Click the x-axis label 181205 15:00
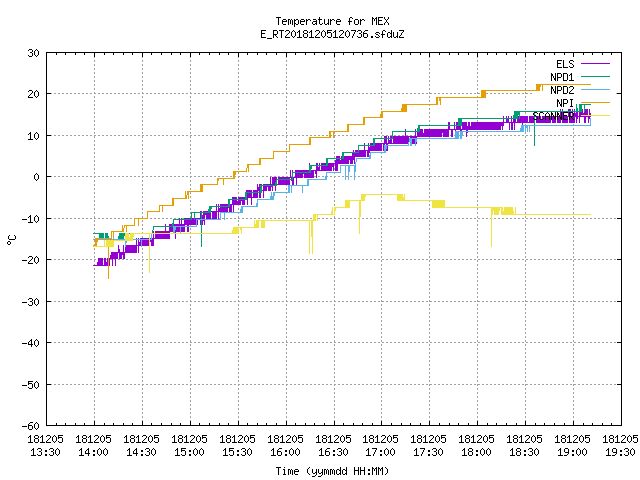Image resolution: width=640 pixels, height=480 pixels. 190,445
